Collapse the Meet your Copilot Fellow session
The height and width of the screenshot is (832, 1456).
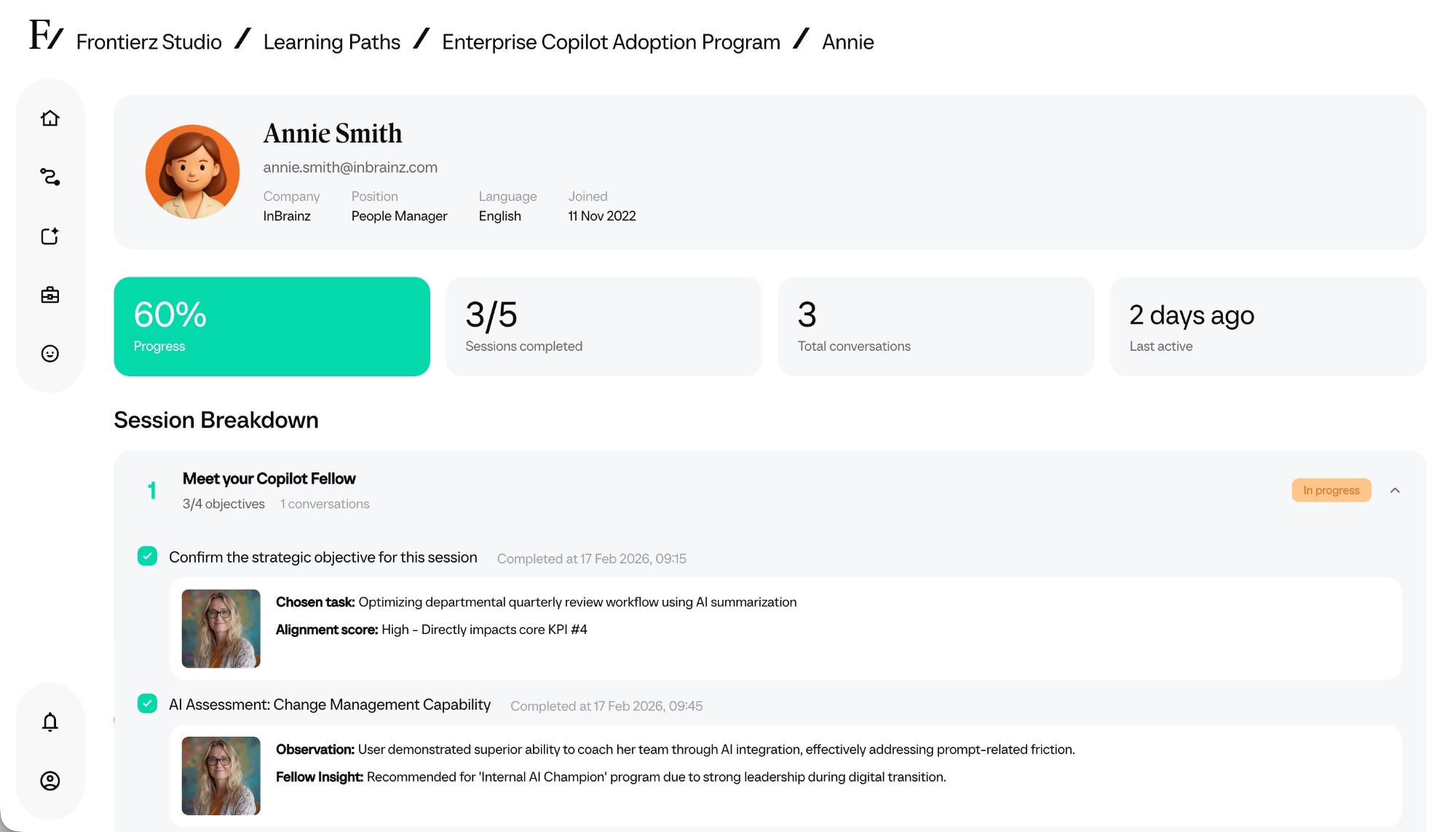click(x=1396, y=490)
